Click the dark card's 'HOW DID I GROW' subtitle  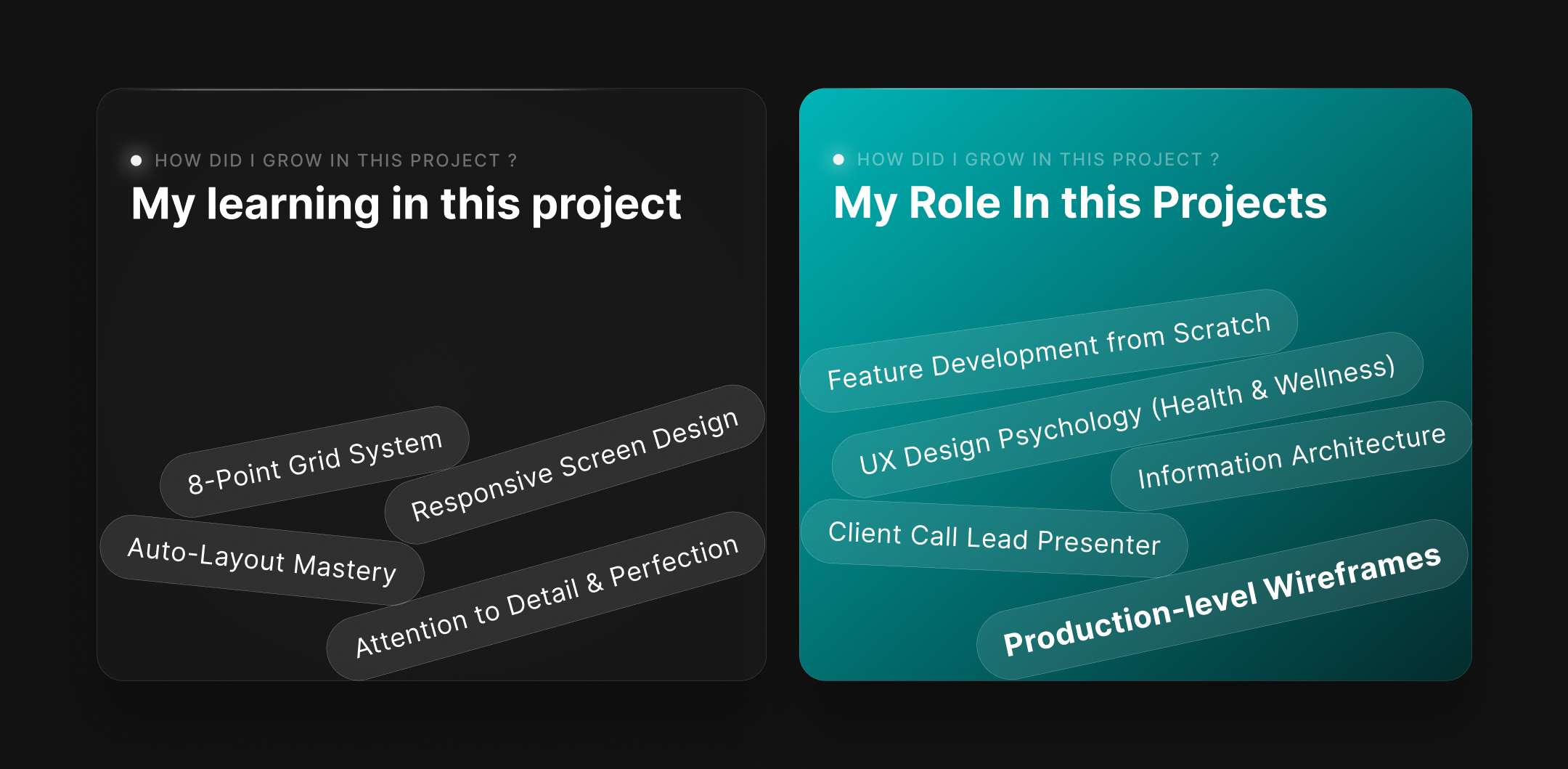pos(335,160)
